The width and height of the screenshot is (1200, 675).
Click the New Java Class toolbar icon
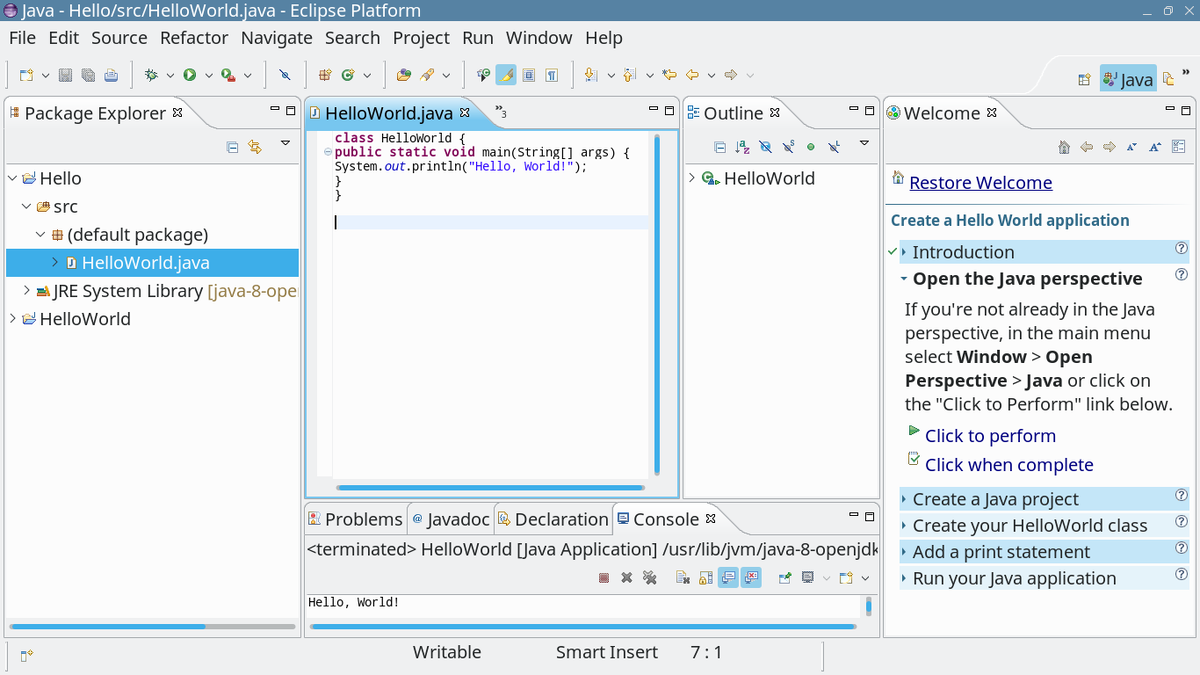349,75
